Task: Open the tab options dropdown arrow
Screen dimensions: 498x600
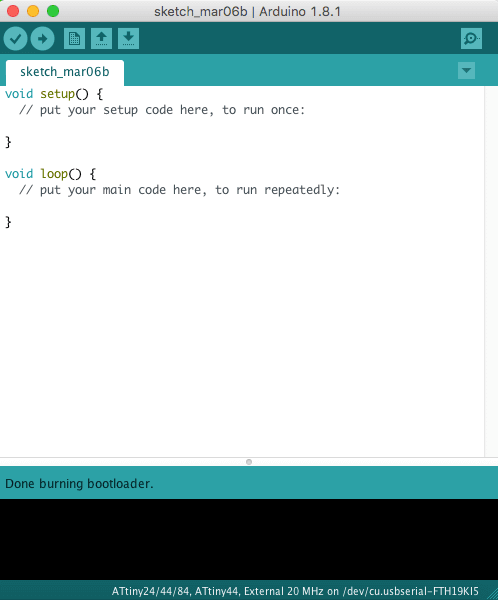Action: tap(466, 70)
